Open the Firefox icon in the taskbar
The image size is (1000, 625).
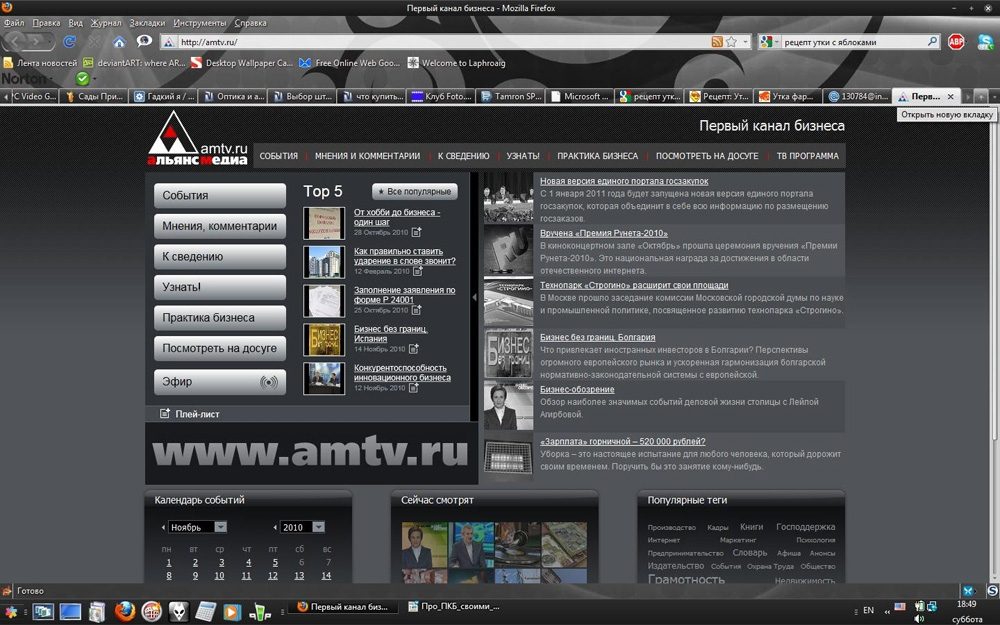coord(124,610)
